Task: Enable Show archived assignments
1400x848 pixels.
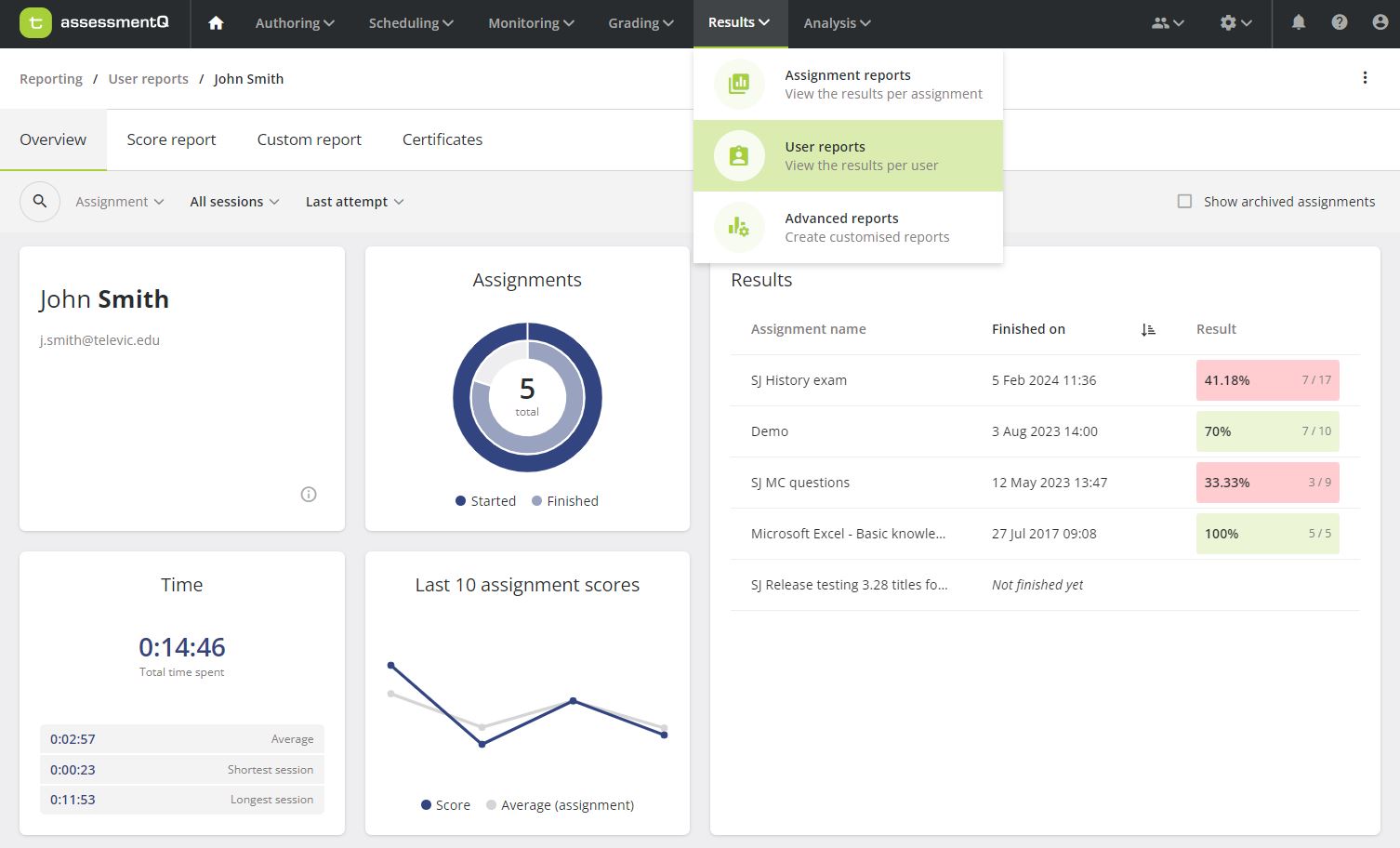Action: [1184, 201]
